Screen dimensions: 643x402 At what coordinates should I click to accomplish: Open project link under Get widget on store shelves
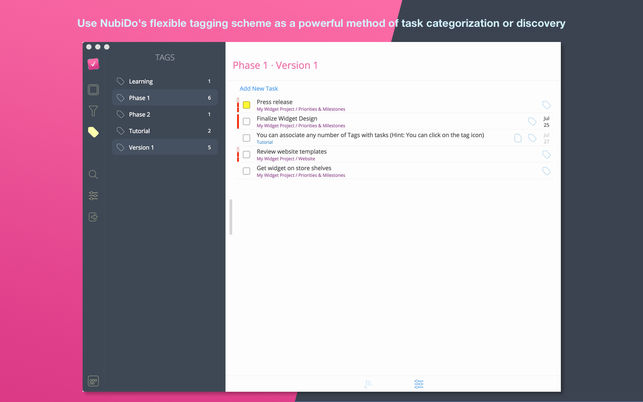[301, 175]
